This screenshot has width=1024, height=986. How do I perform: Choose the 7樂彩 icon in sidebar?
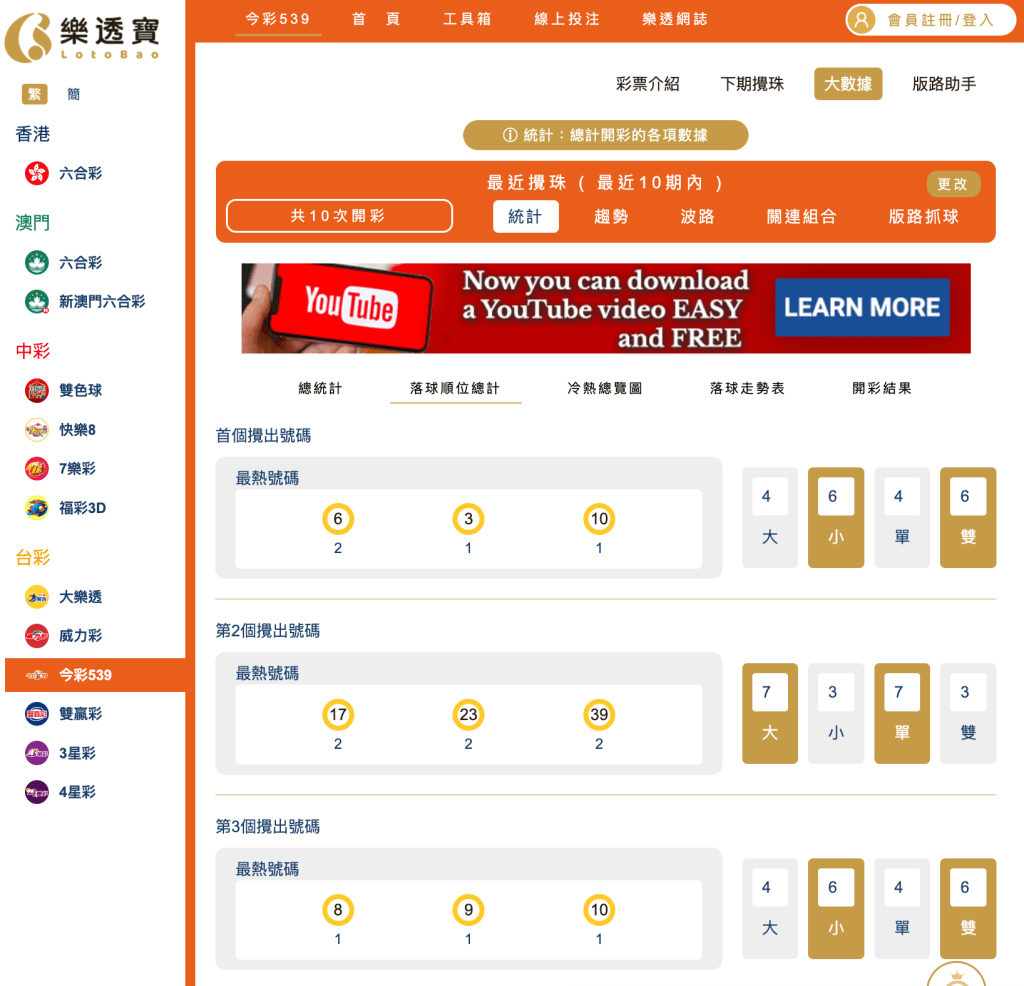click(x=37, y=469)
